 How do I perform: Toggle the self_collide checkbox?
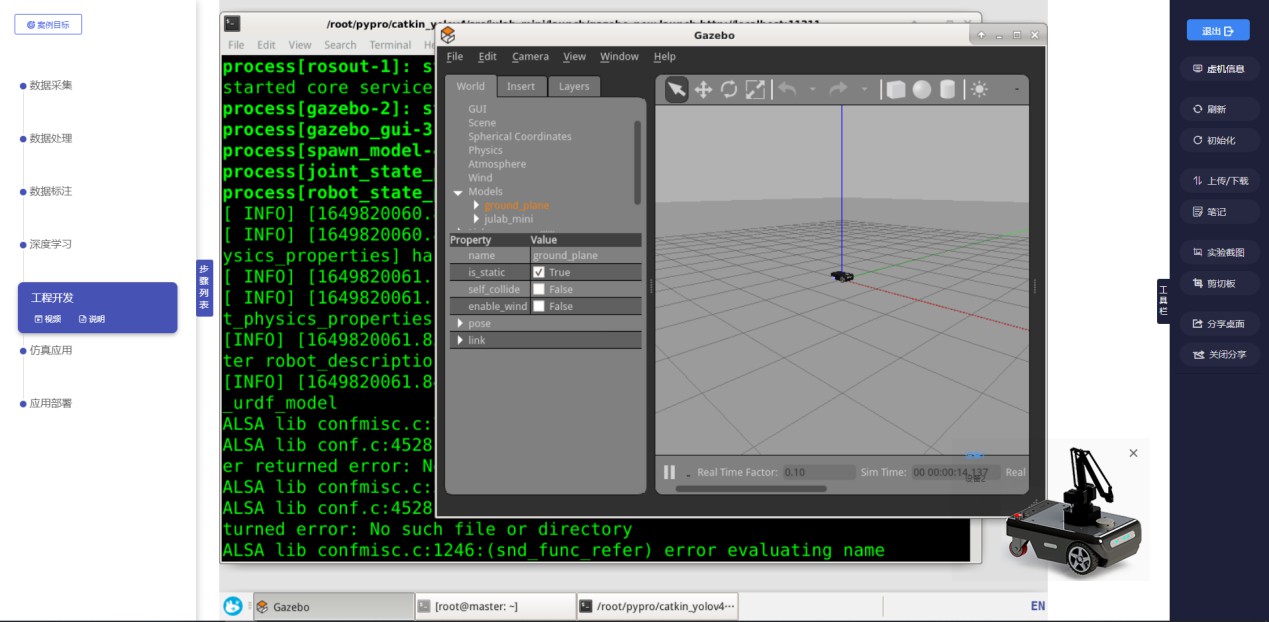[x=539, y=289]
